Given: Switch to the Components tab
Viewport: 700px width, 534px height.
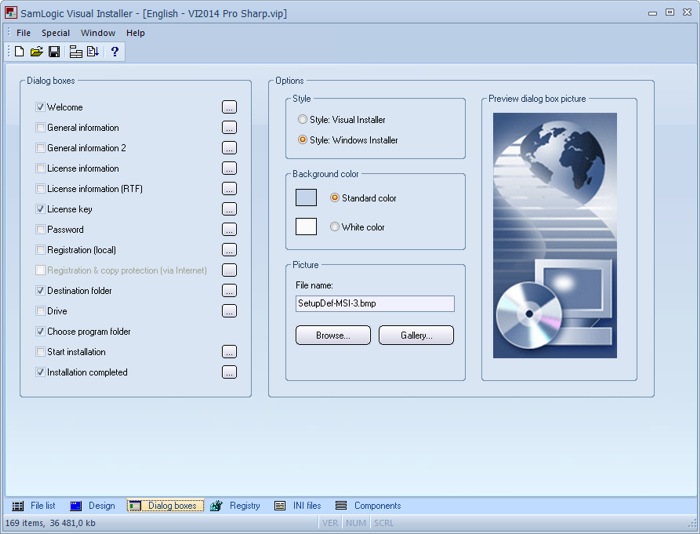Looking at the screenshot, I should [x=368, y=506].
